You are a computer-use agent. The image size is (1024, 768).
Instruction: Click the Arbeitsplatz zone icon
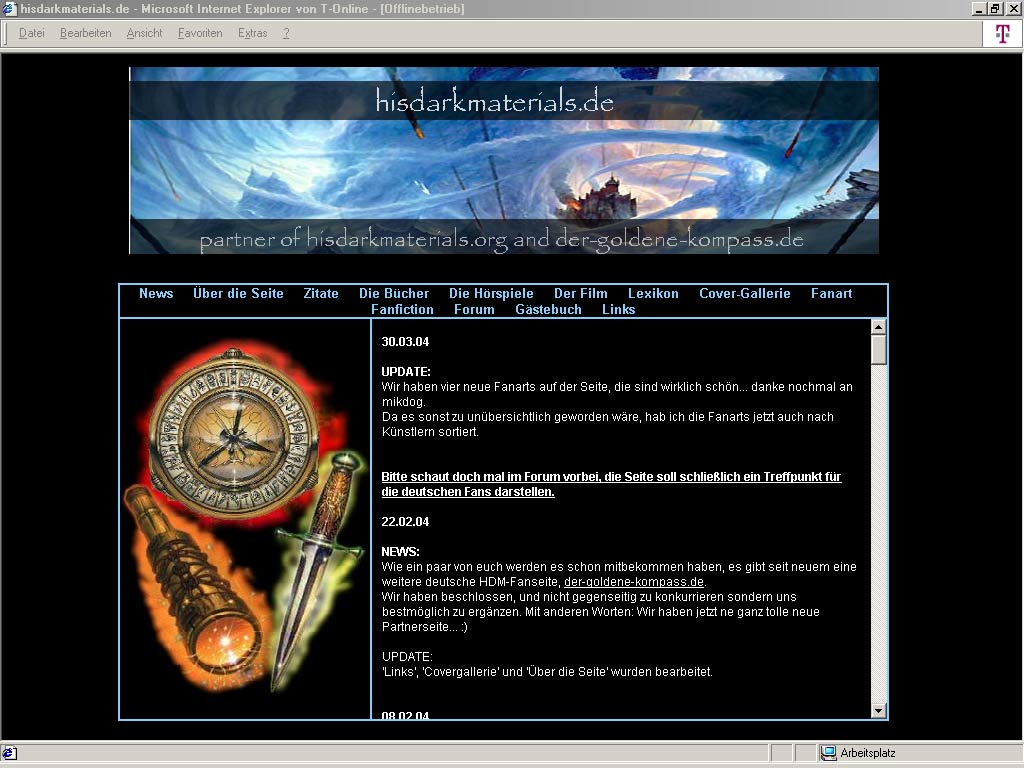(829, 753)
